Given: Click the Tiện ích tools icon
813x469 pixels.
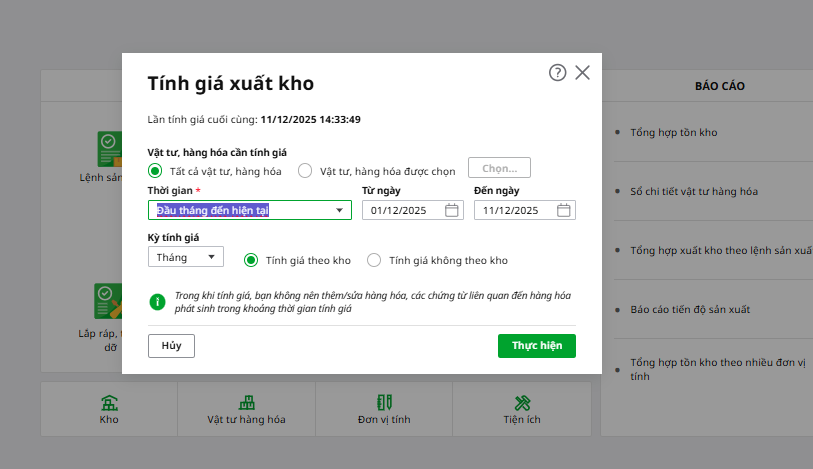Looking at the screenshot, I should coord(521,402).
